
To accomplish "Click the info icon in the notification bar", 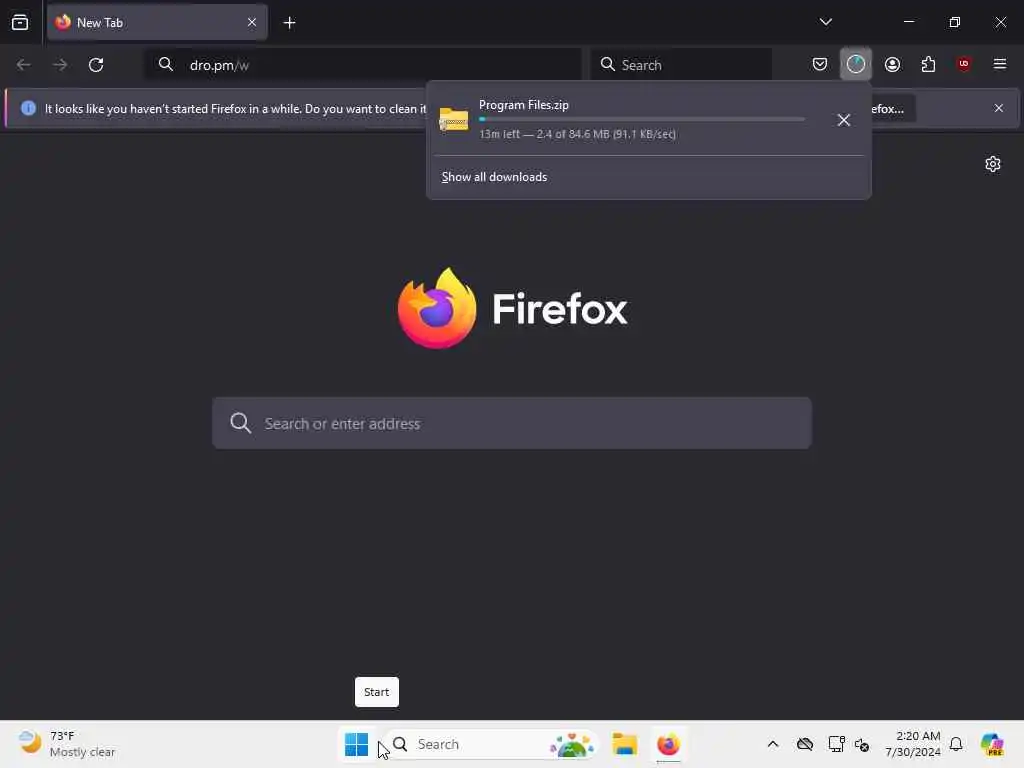I will coord(28,108).
